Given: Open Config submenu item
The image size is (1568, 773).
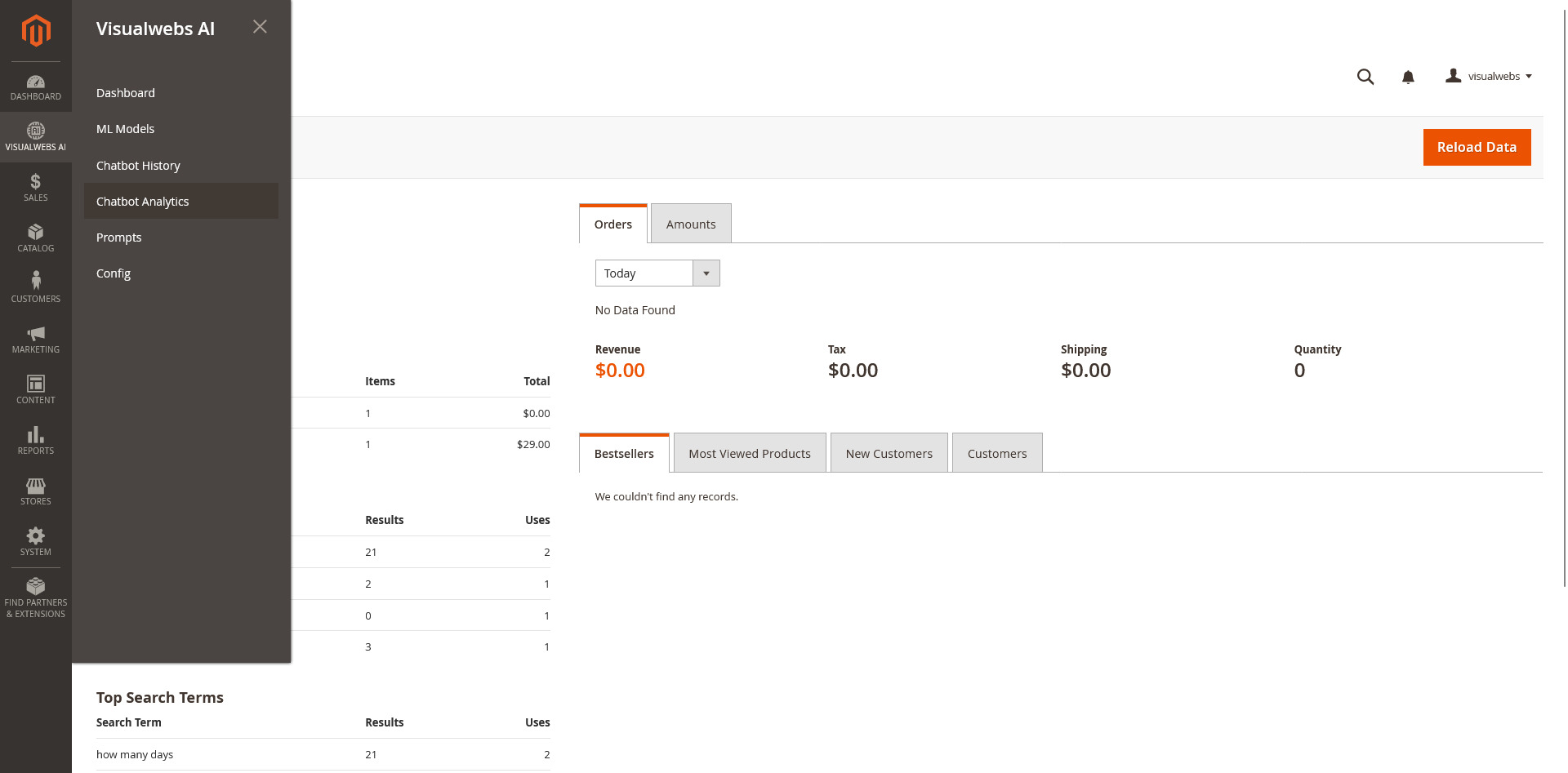Looking at the screenshot, I should click(x=181, y=273).
